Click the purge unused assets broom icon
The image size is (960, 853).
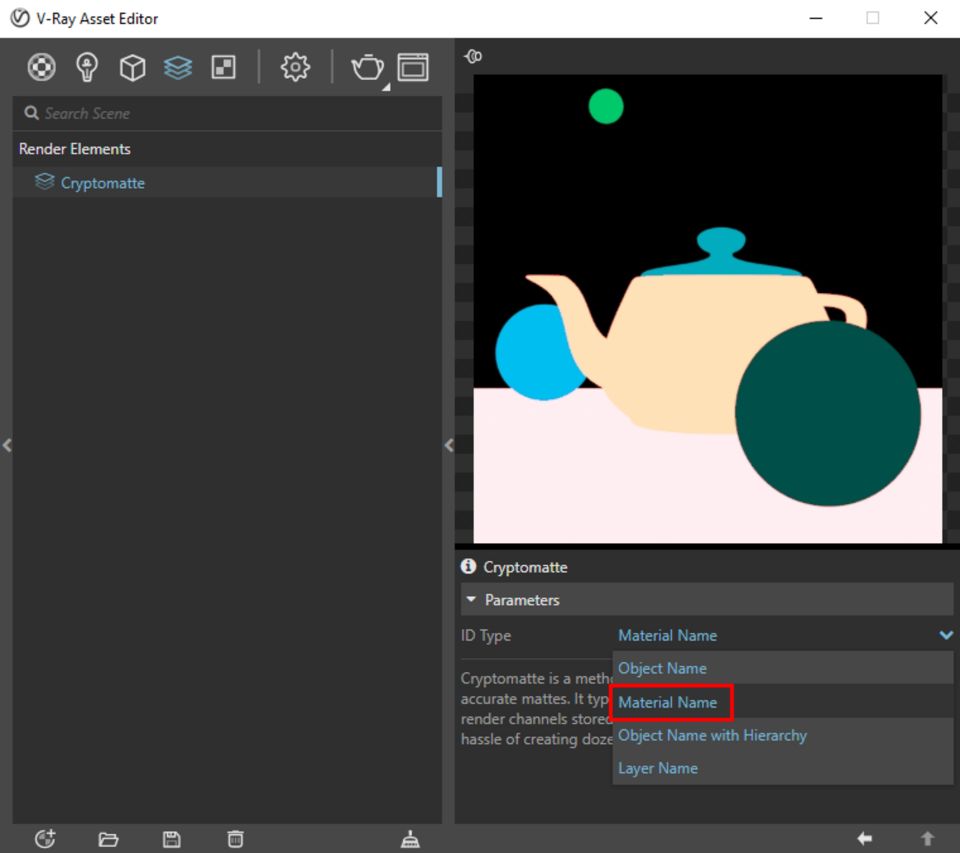coord(410,839)
